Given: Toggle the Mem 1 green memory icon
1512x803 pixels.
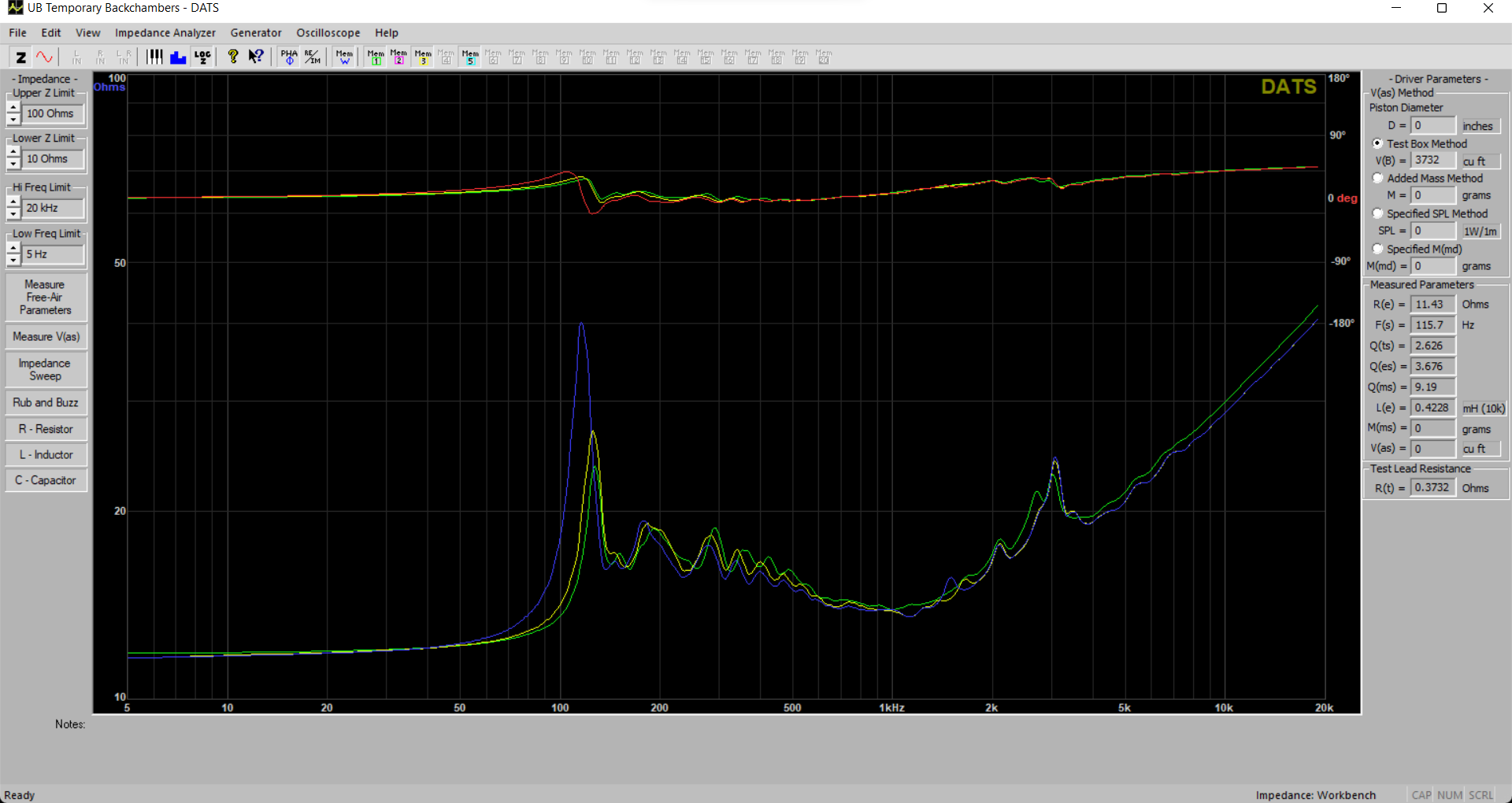Looking at the screenshot, I should pos(376,57).
